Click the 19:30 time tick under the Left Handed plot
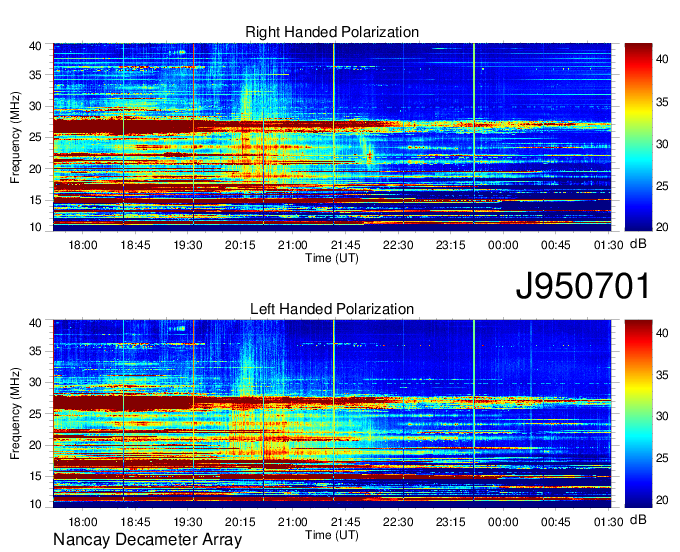 tap(188, 522)
